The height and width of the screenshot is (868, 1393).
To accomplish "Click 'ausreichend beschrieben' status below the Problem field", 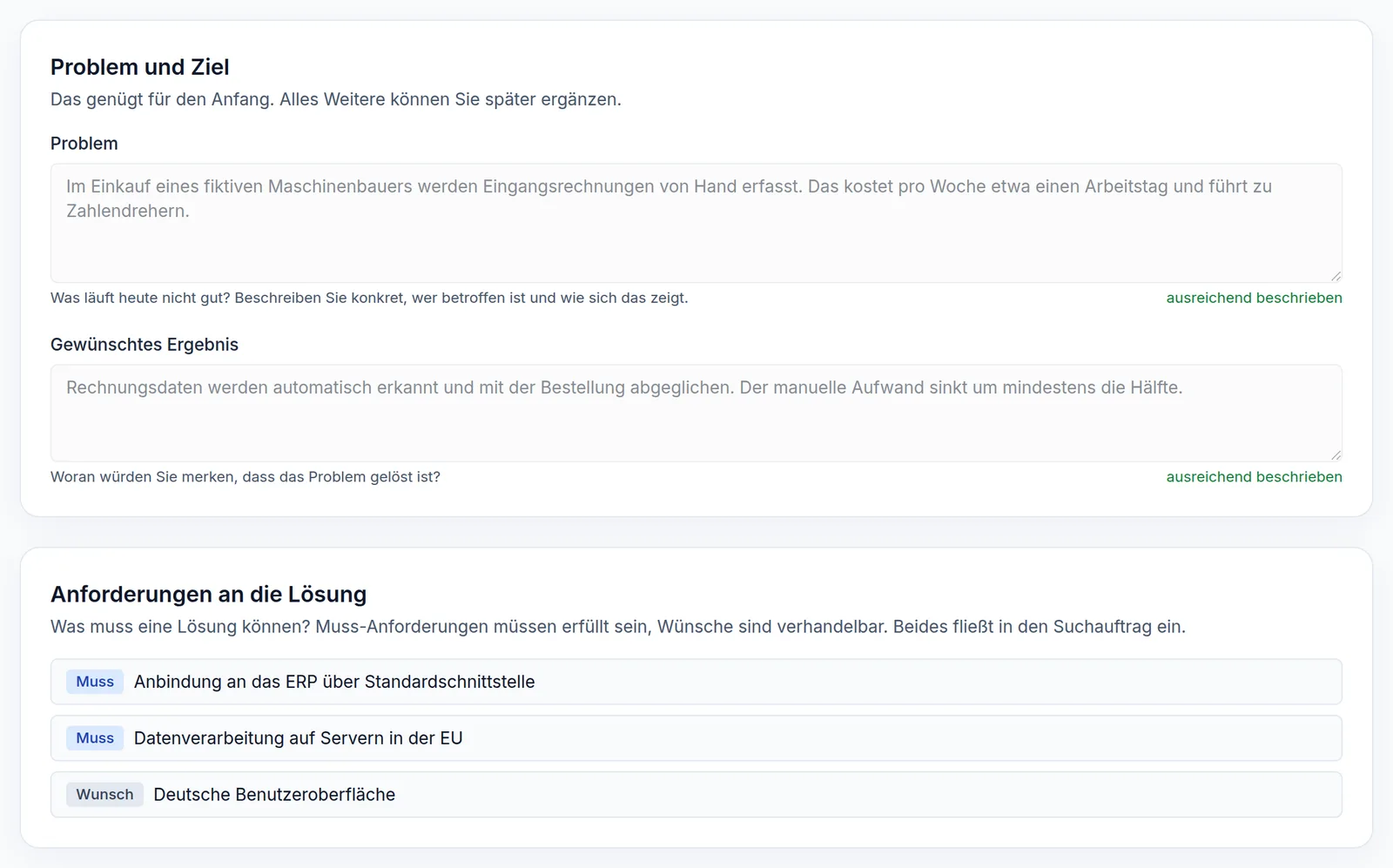I will tap(1254, 298).
